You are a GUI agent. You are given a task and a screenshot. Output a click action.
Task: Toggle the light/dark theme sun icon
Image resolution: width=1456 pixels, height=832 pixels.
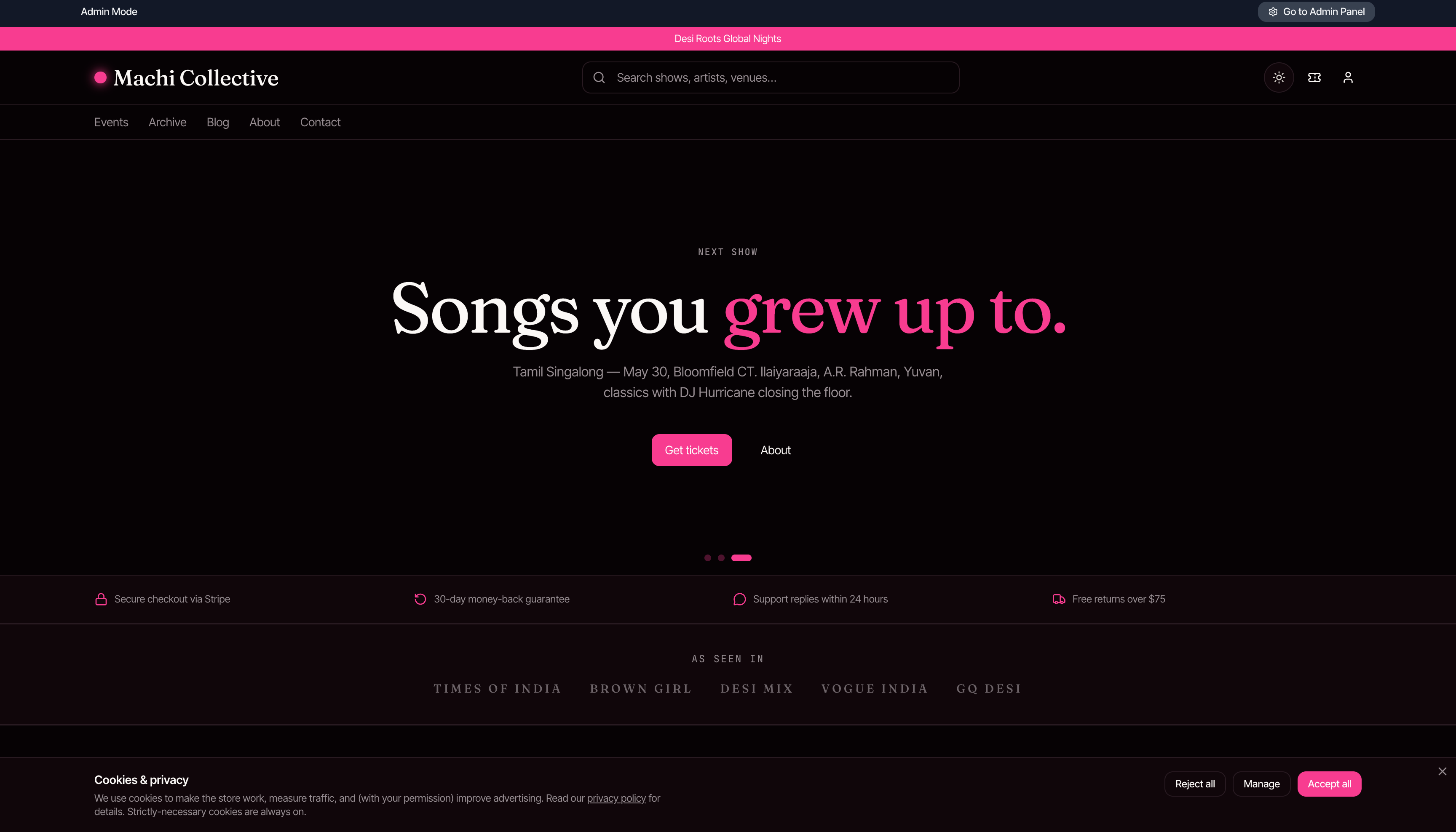(x=1278, y=78)
